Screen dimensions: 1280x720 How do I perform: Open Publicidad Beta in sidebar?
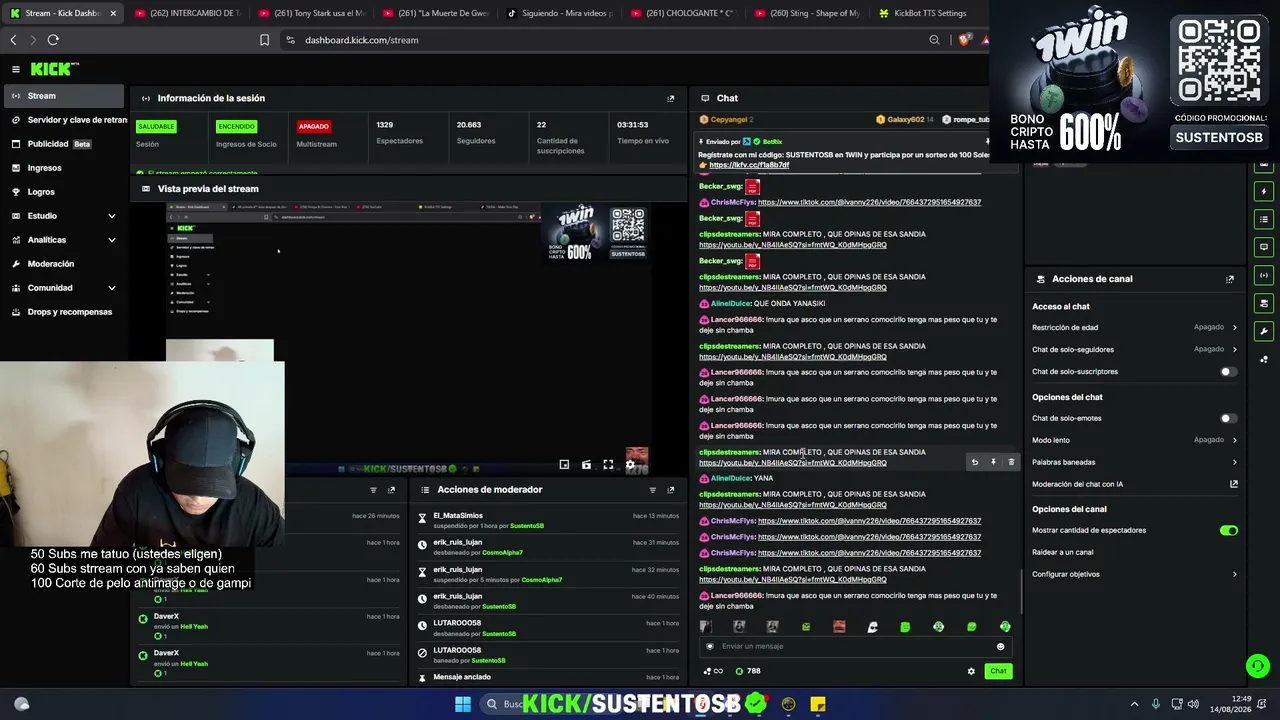(x=65, y=144)
